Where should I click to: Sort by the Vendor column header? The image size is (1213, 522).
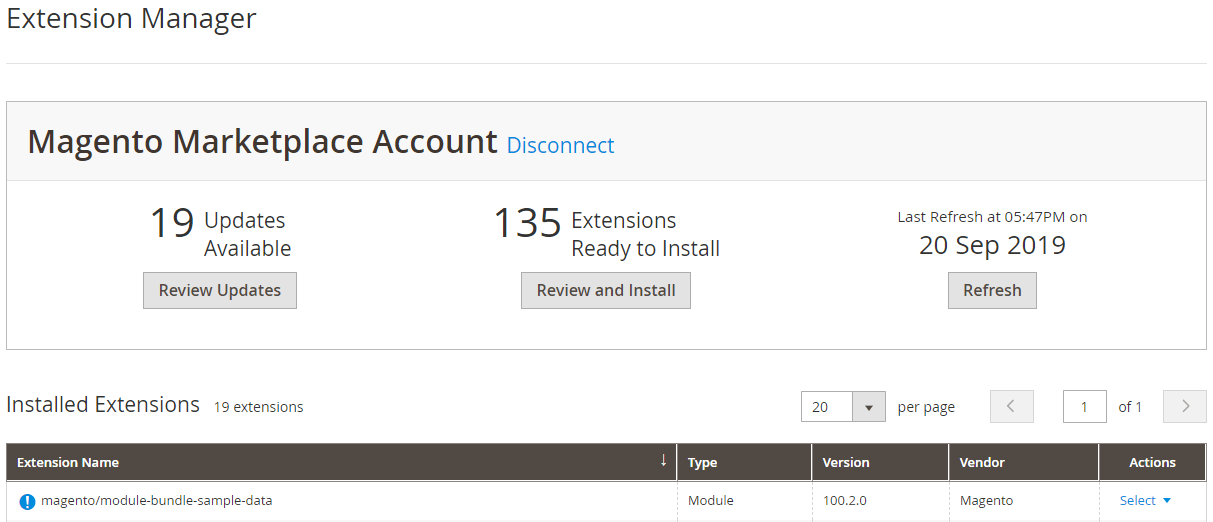click(982, 463)
